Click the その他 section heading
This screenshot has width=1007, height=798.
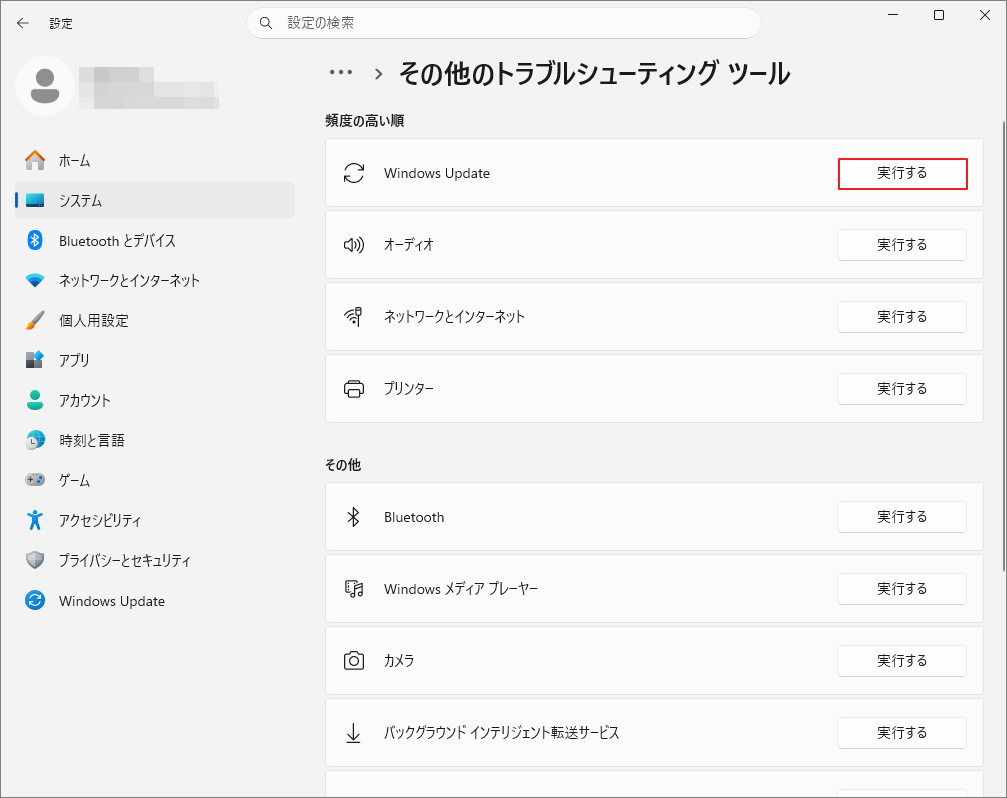343,465
